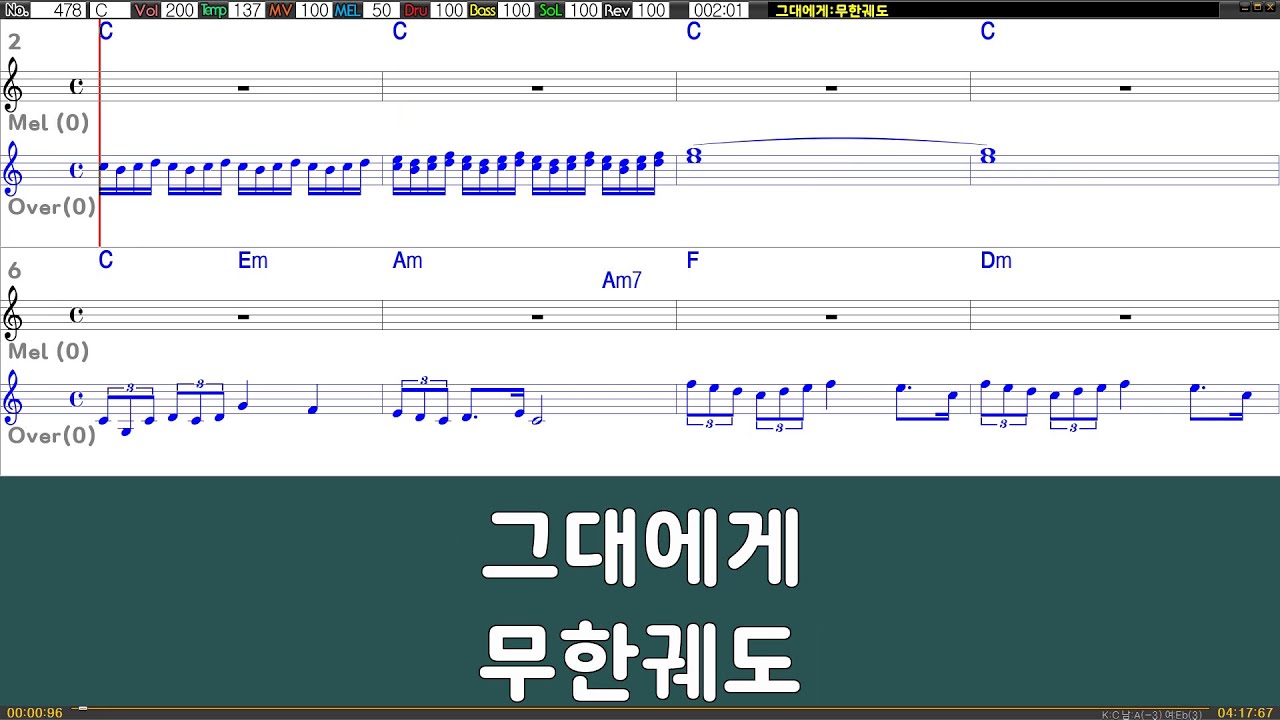Select the Dru value 100
The image size is (1280, 720).
[x=449, y=10]
